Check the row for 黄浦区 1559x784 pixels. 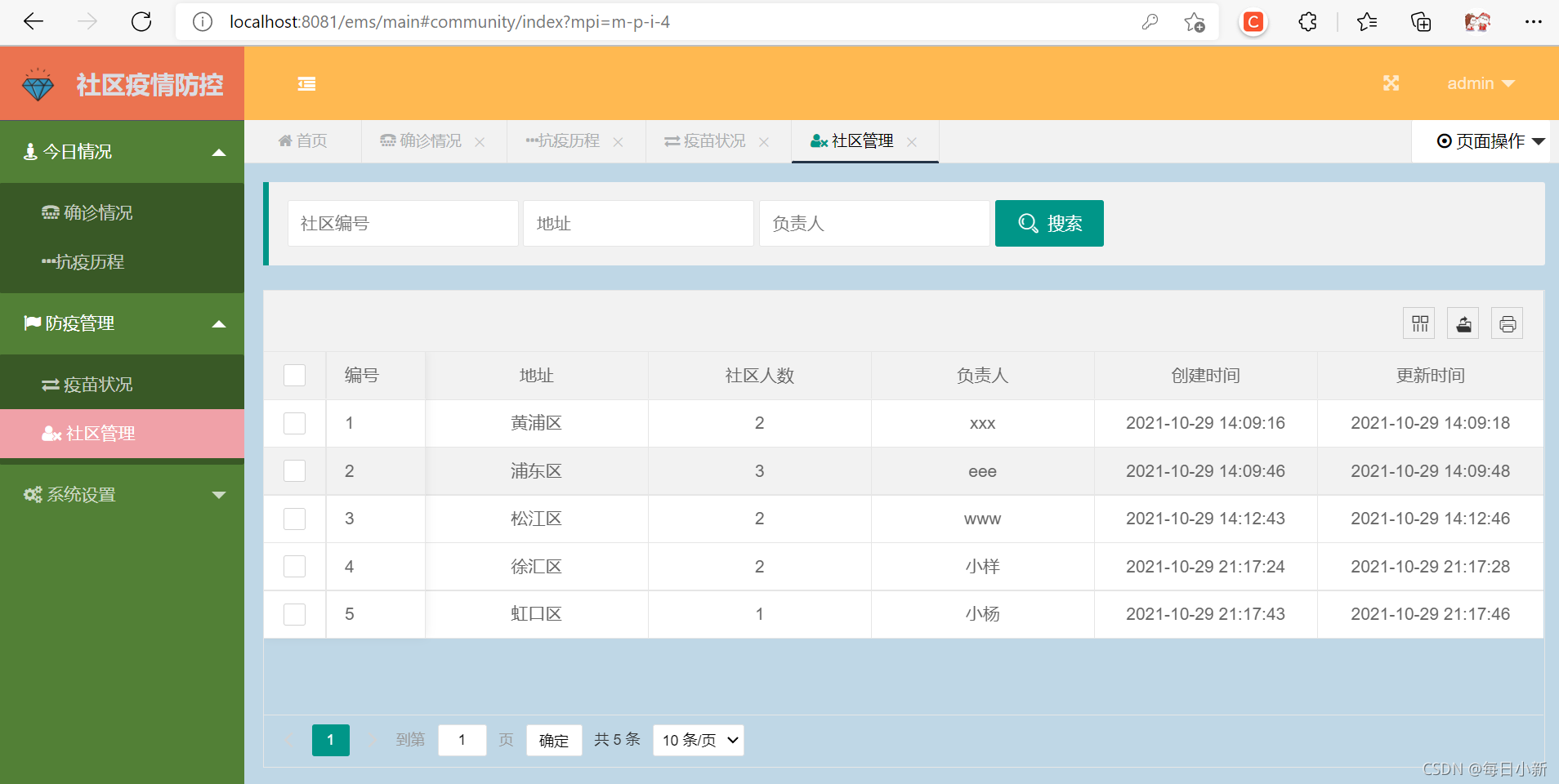[x=294, y=423]
